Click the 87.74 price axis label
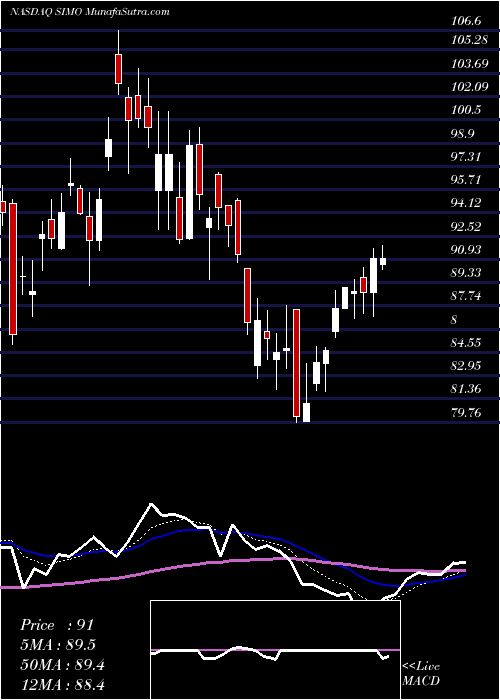This screenshot has width=500, height=700. [x=467, y=296]
